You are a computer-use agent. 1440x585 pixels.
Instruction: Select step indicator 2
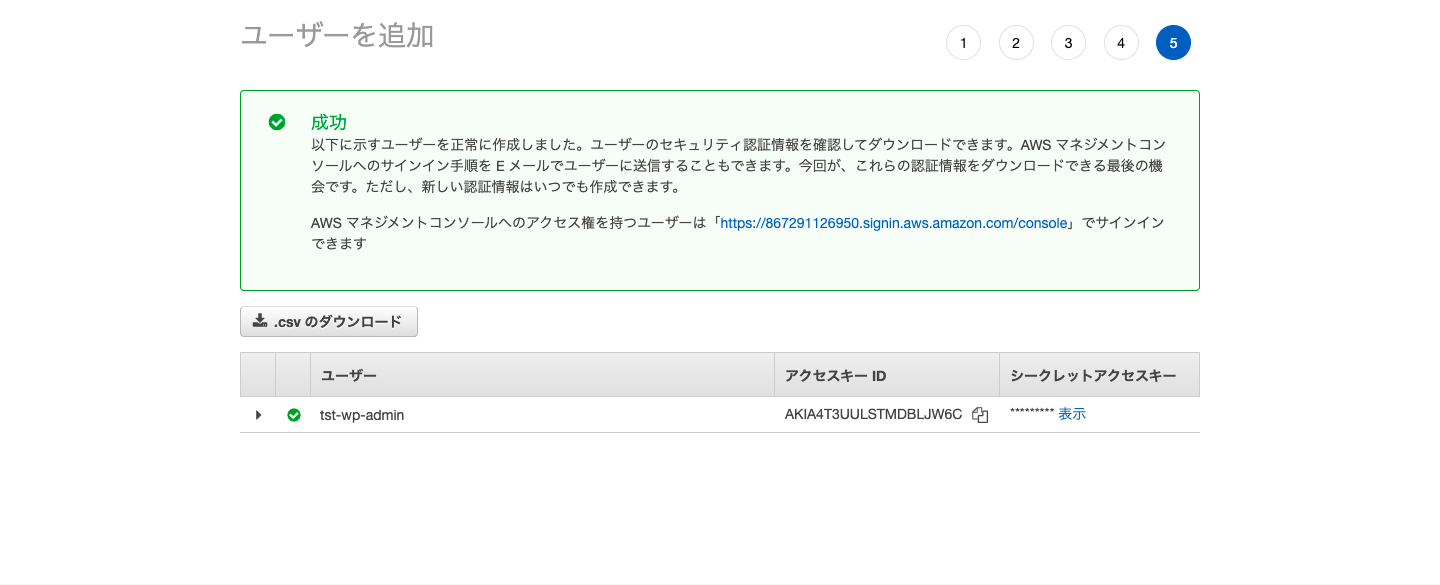1016,42
